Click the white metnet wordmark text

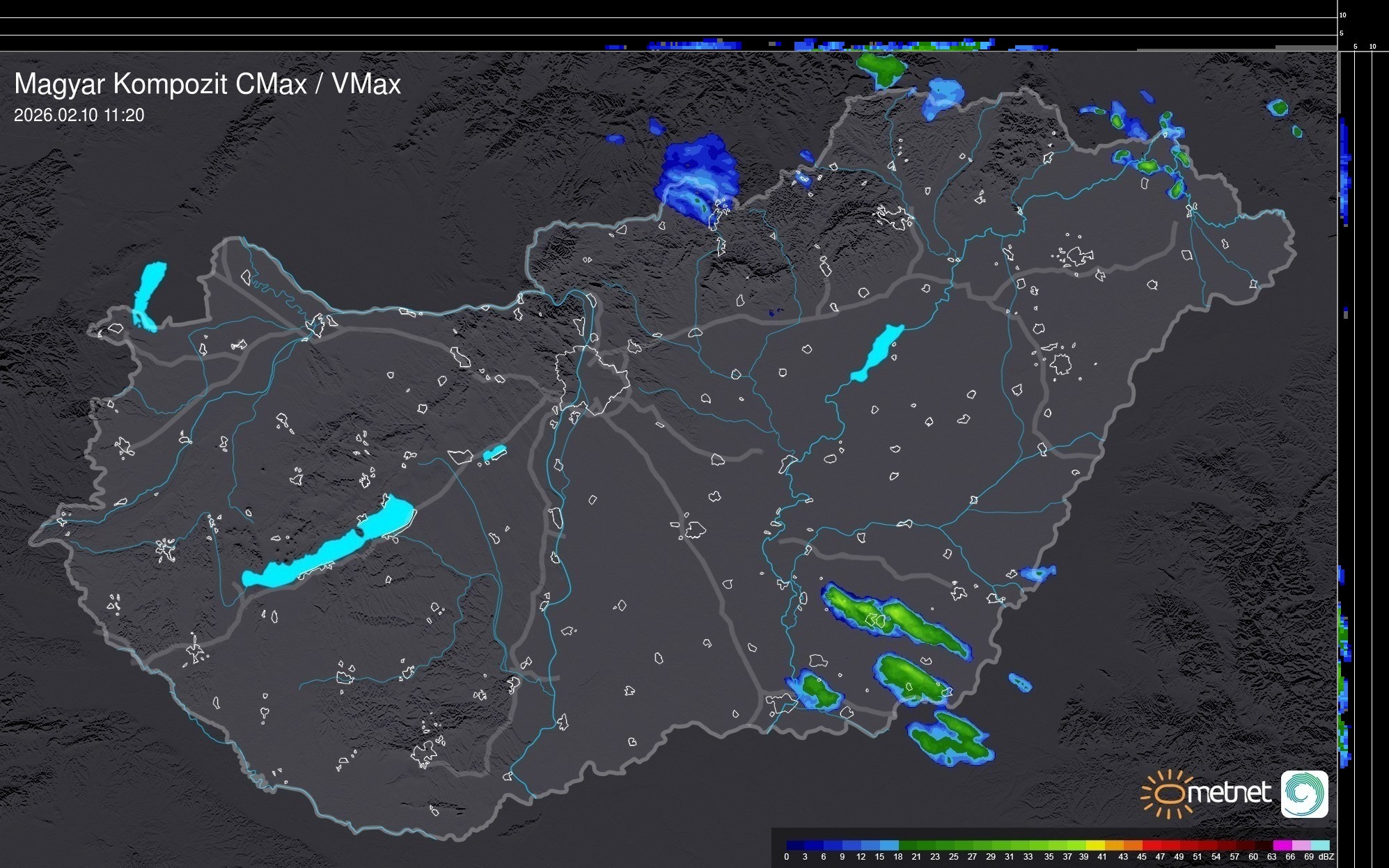coord(1230,794)
